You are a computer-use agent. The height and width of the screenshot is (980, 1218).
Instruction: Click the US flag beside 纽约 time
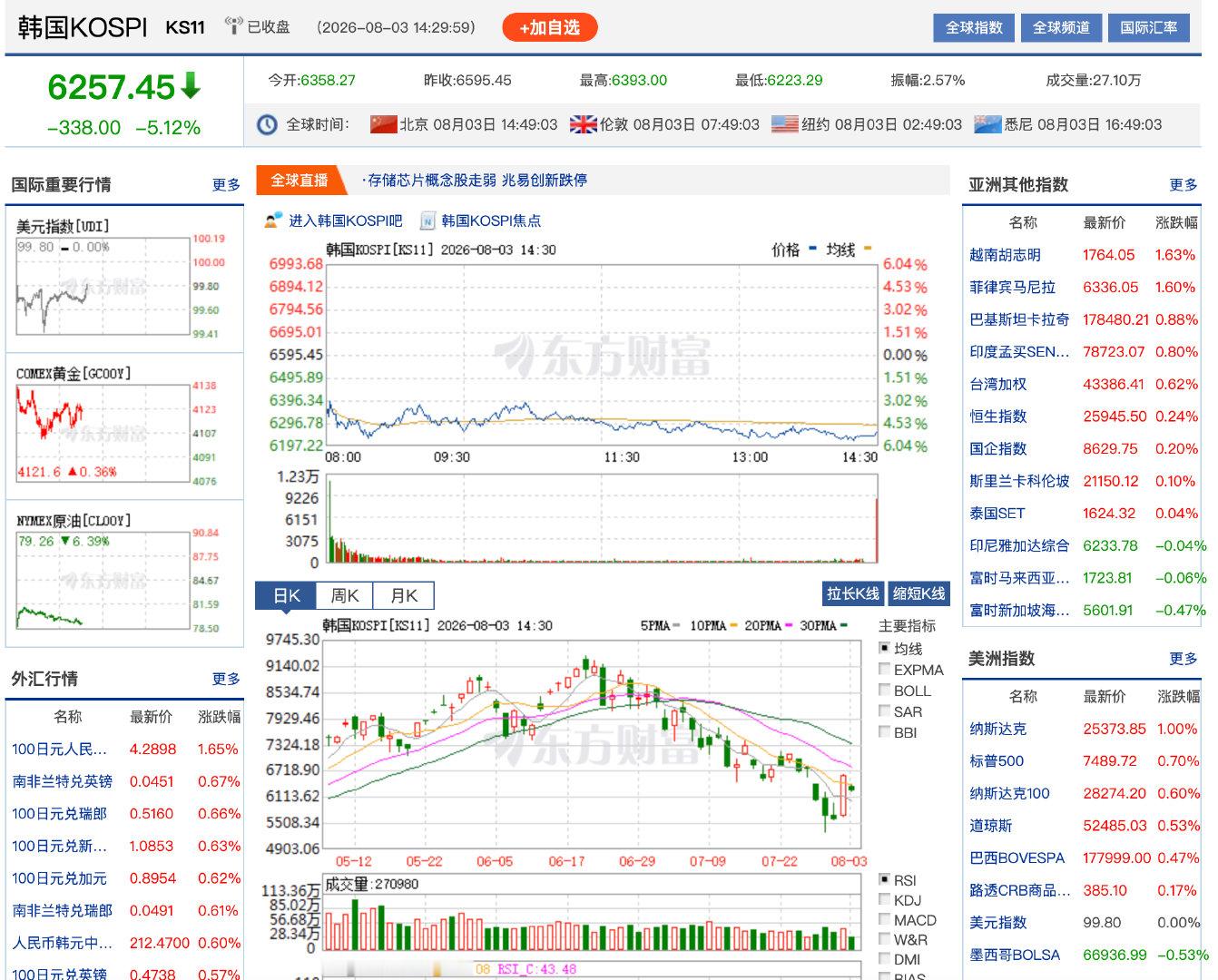[x=784, y=124]
